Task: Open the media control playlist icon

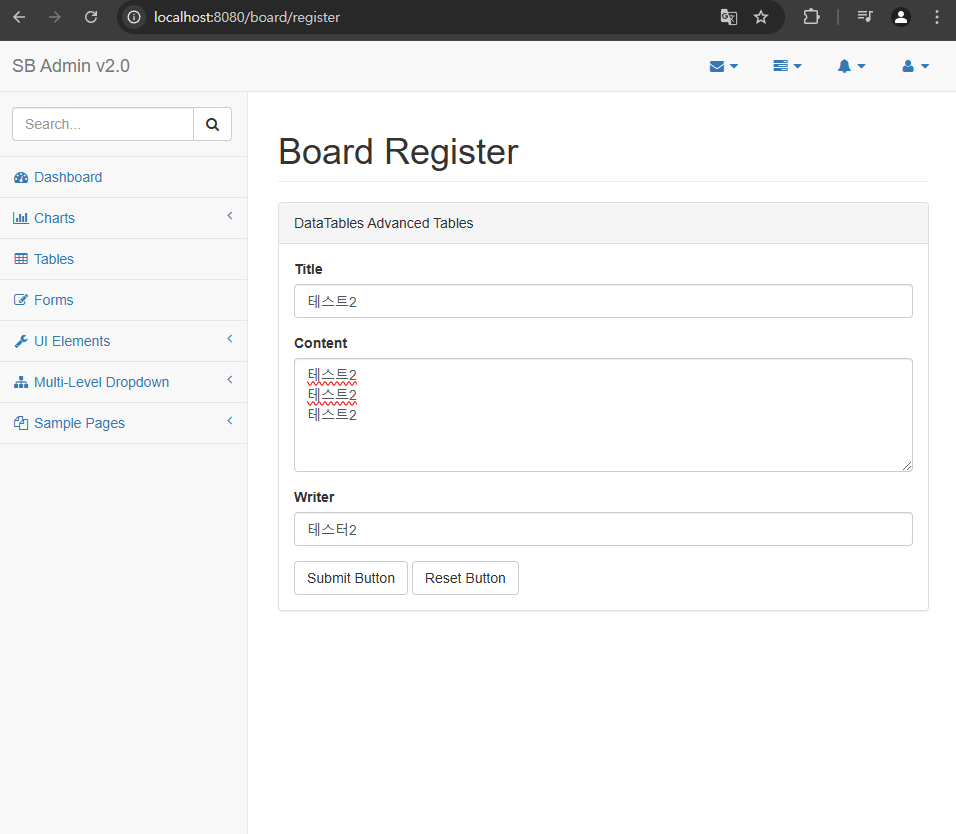Action: (865, 17)
